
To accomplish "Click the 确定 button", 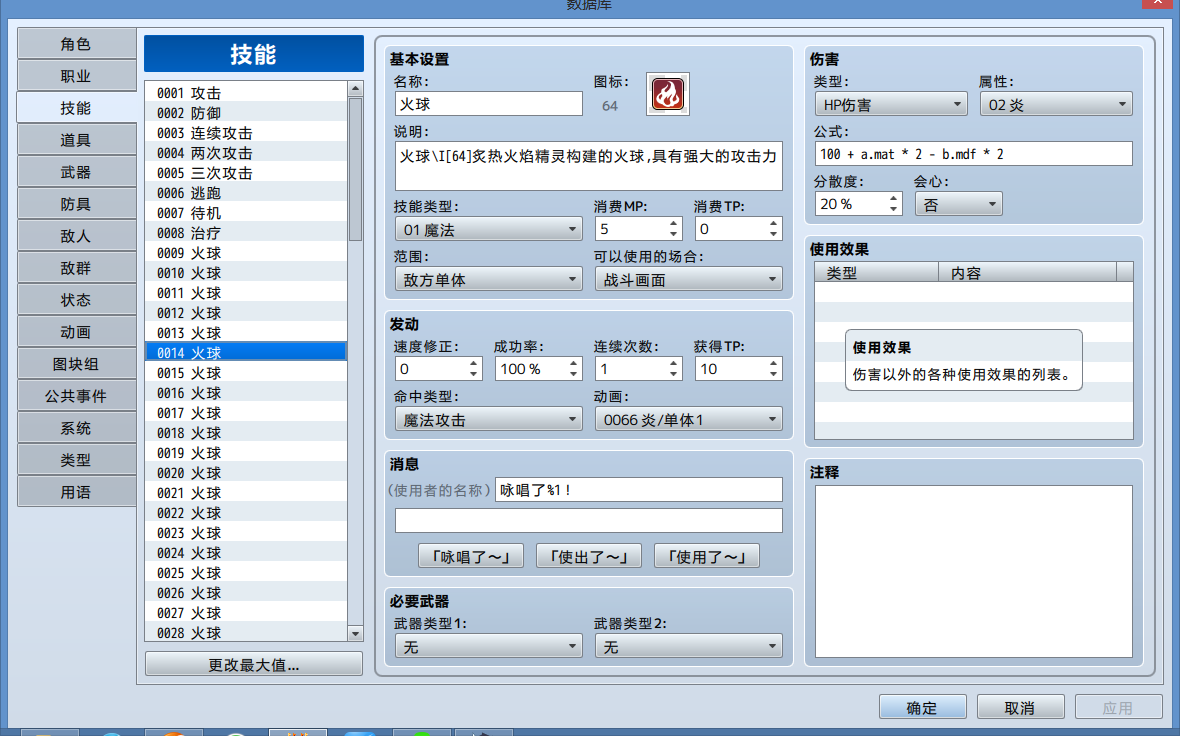I will tap(923, 707).
